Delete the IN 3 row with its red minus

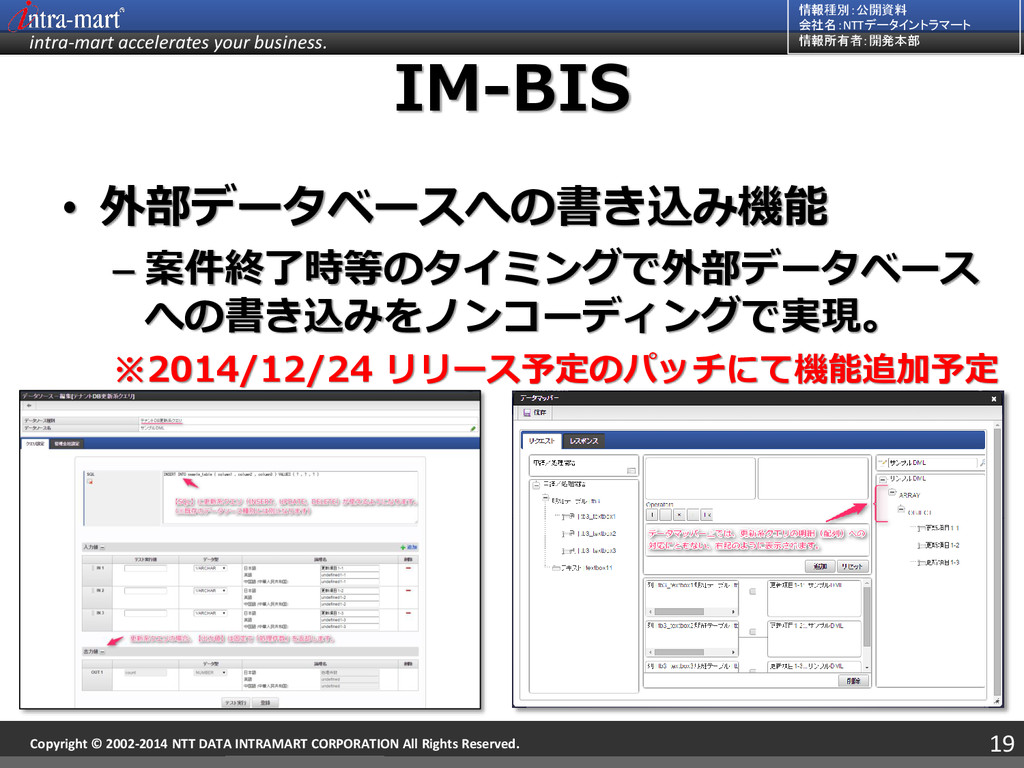point(408,613)
